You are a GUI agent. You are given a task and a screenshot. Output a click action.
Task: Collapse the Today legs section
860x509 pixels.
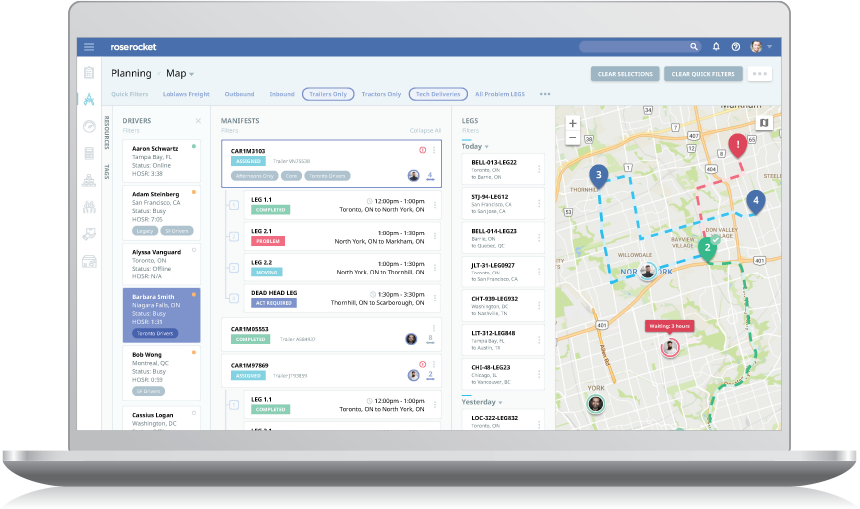[486, 146]
